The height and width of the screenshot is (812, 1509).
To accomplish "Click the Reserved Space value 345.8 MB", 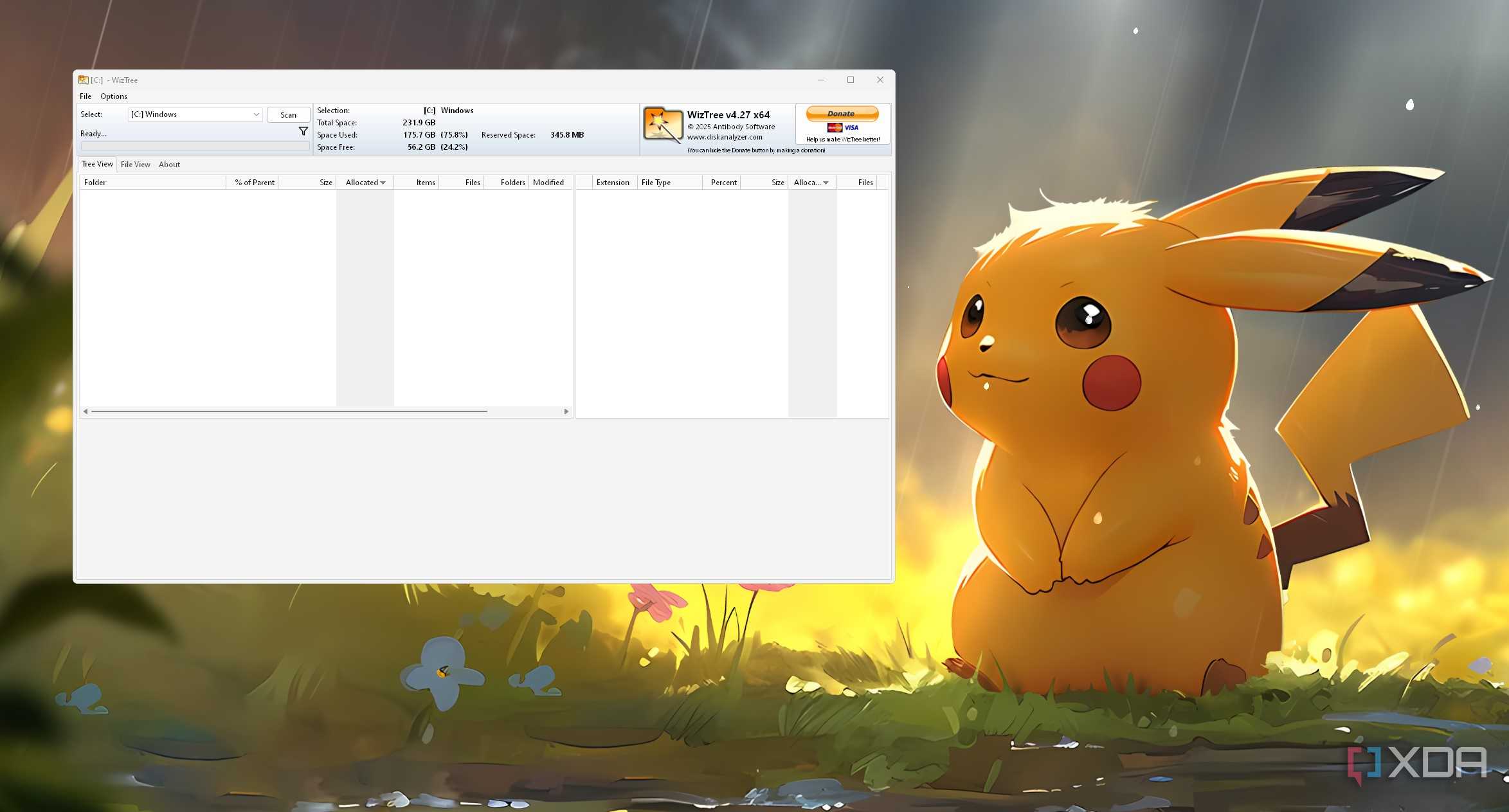I will click(567, 135).
